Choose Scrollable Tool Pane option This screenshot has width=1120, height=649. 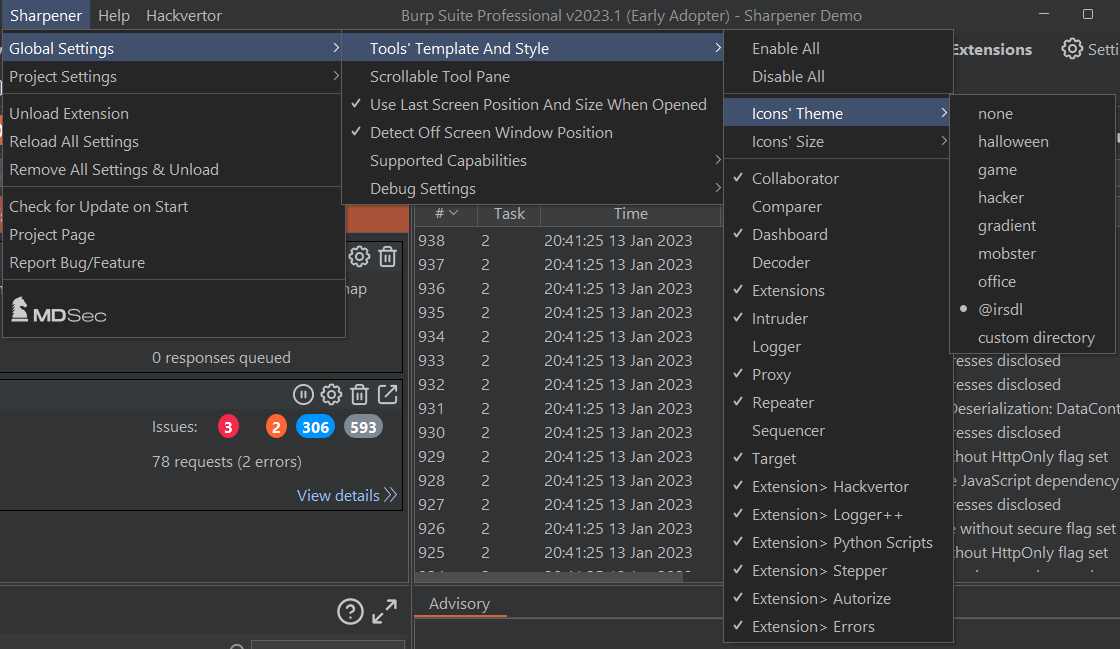point(532,76)
